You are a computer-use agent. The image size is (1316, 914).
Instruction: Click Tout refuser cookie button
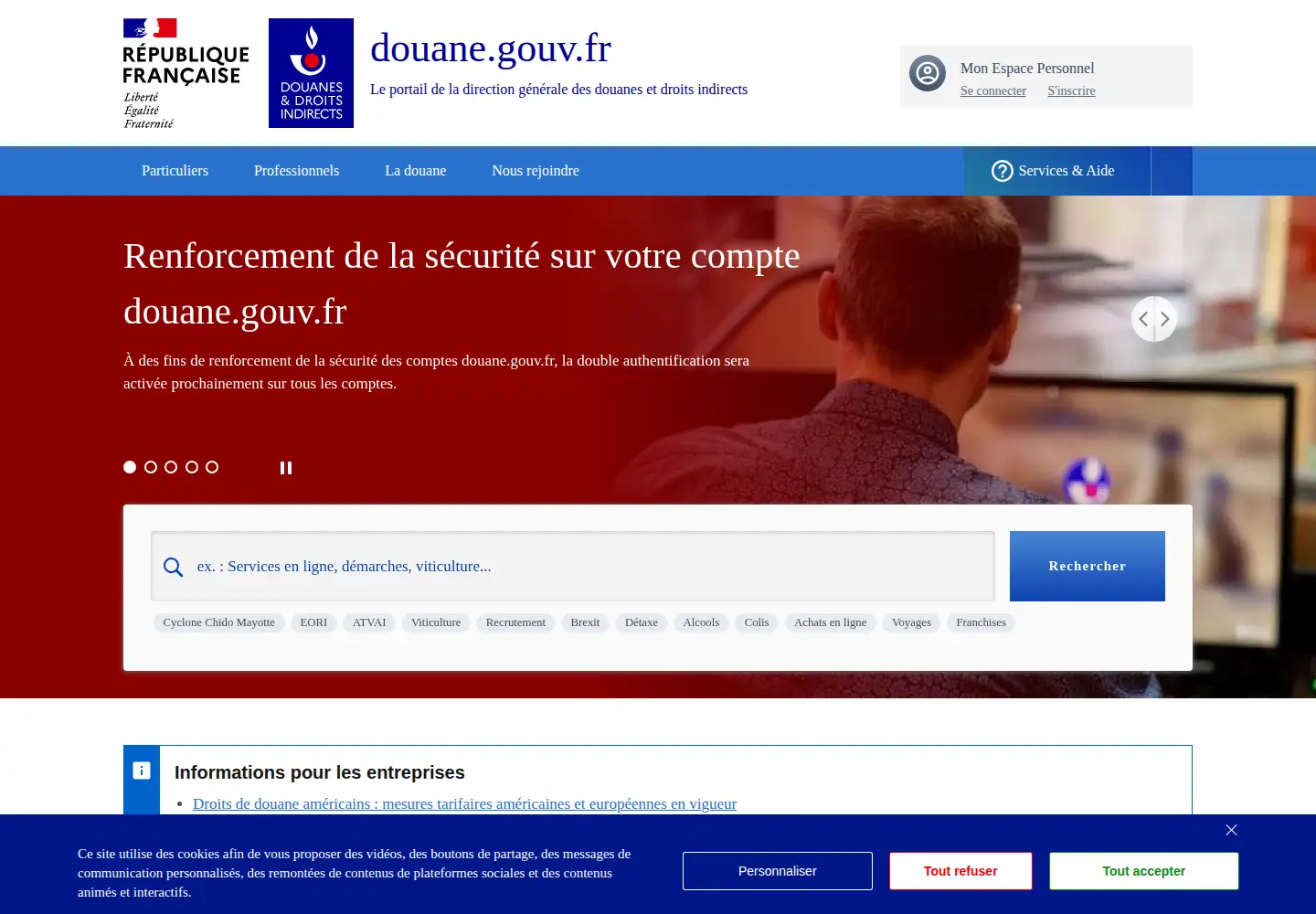960,871
